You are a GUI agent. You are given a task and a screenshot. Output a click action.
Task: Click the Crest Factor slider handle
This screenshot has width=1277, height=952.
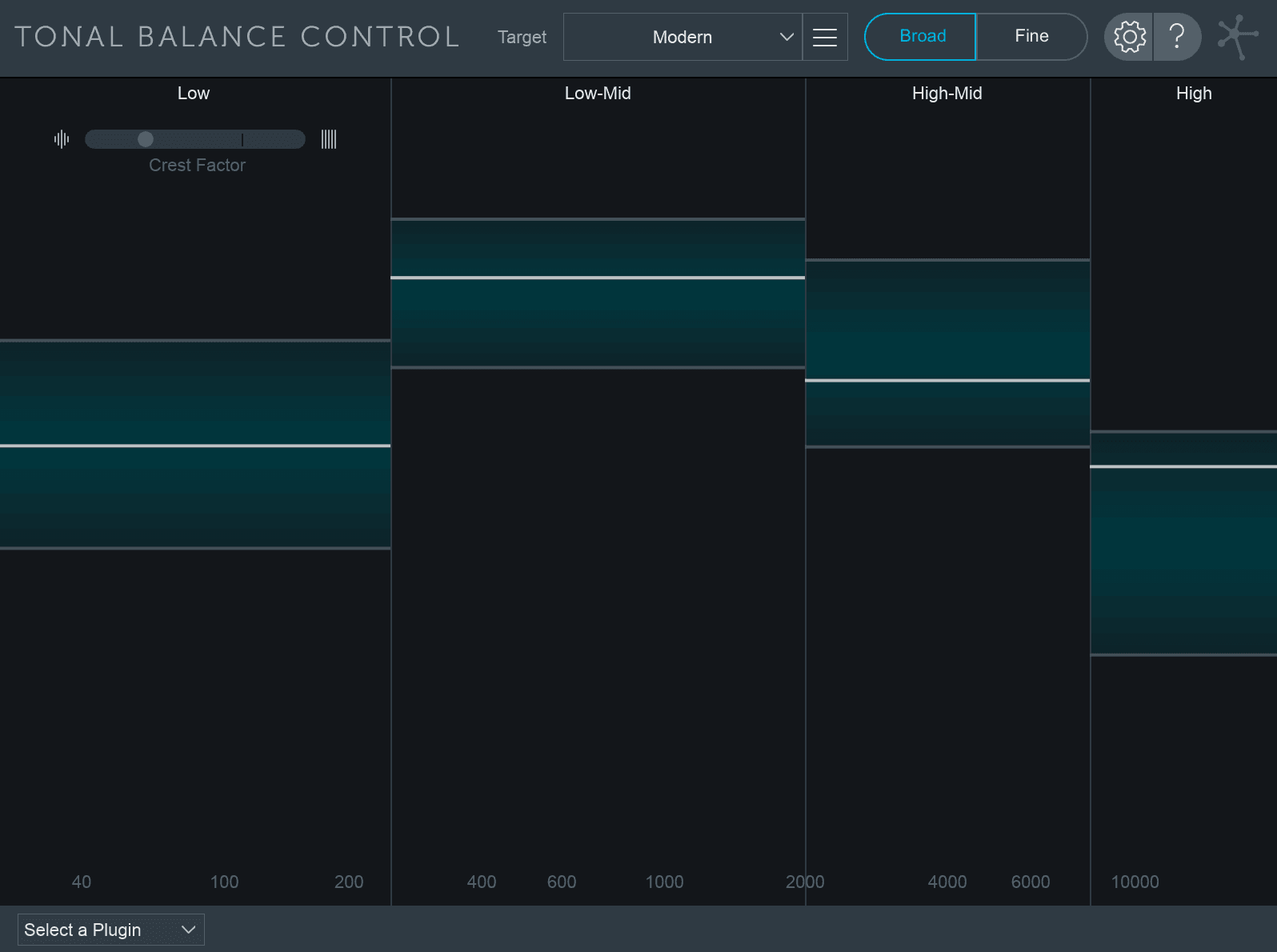[x=146, y=139]
